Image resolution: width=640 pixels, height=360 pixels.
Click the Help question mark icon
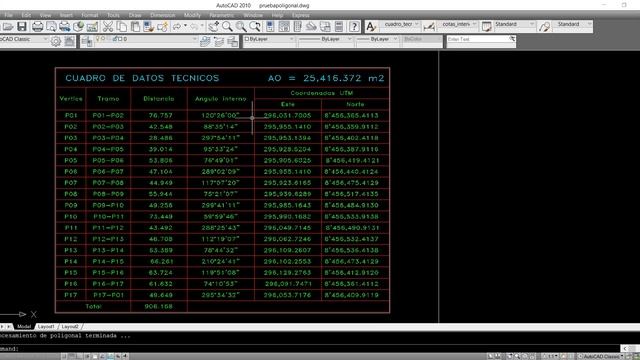354,27
